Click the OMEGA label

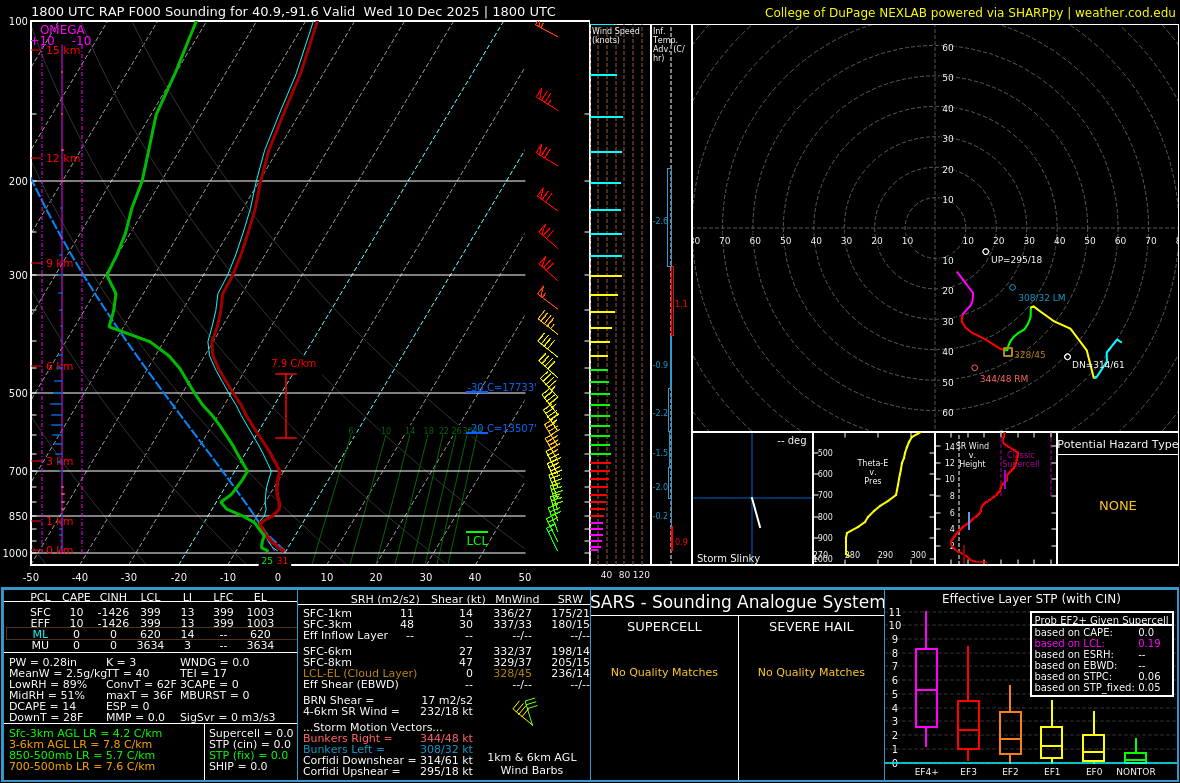[x=62, y=30]
